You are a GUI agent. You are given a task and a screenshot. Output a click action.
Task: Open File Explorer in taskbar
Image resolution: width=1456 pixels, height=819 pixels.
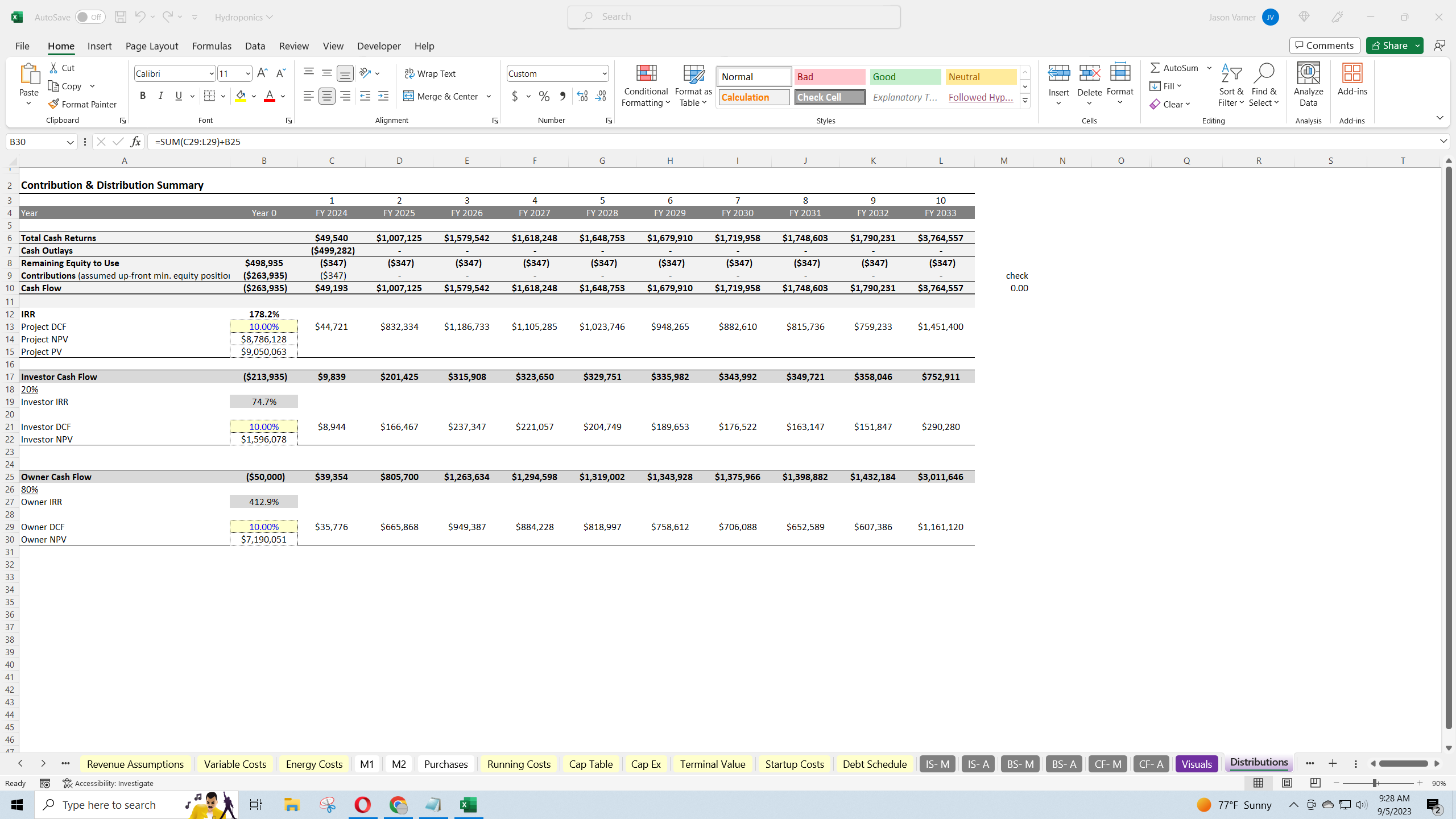pos(292,805)
